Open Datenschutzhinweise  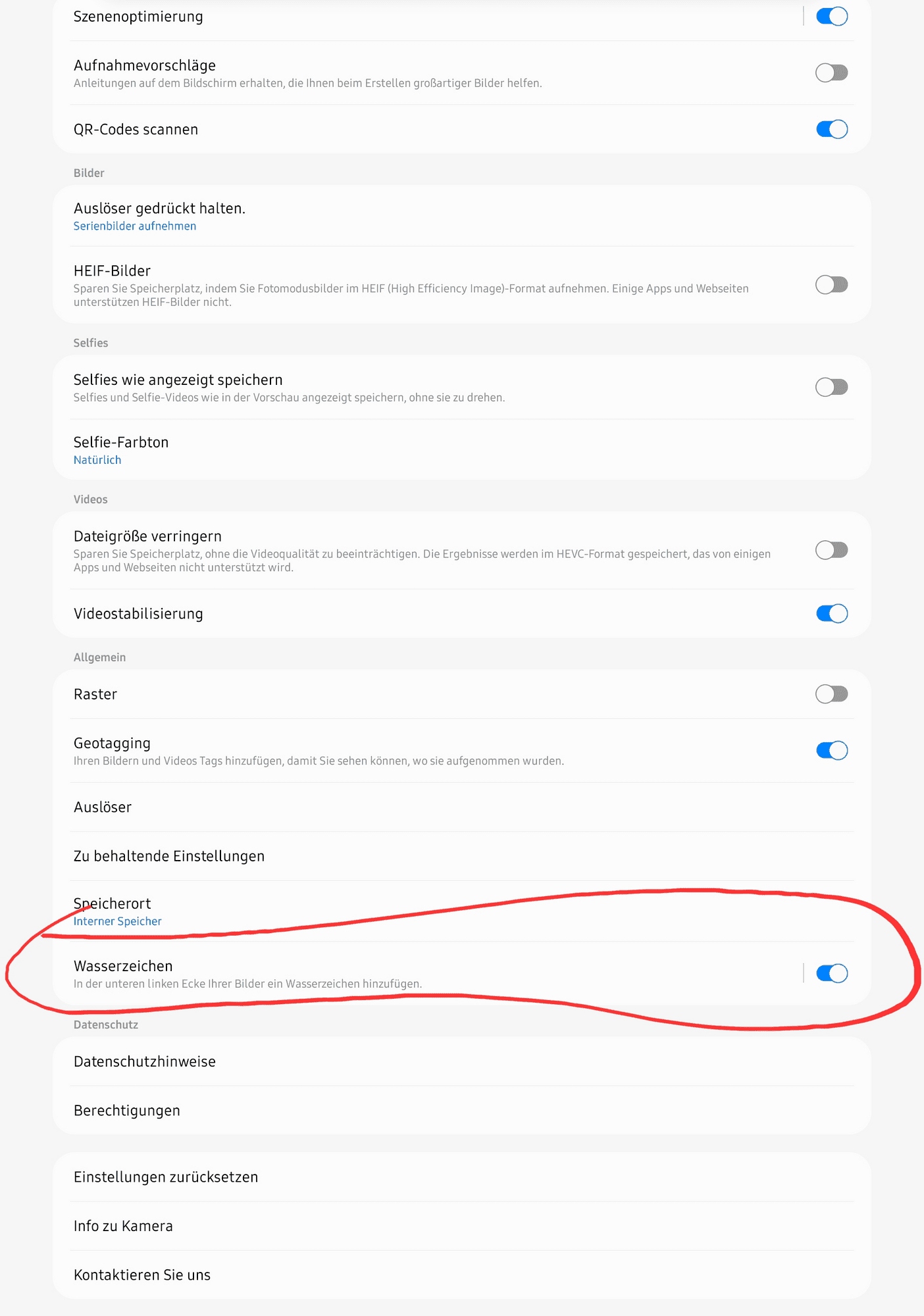pos(462,1061)
